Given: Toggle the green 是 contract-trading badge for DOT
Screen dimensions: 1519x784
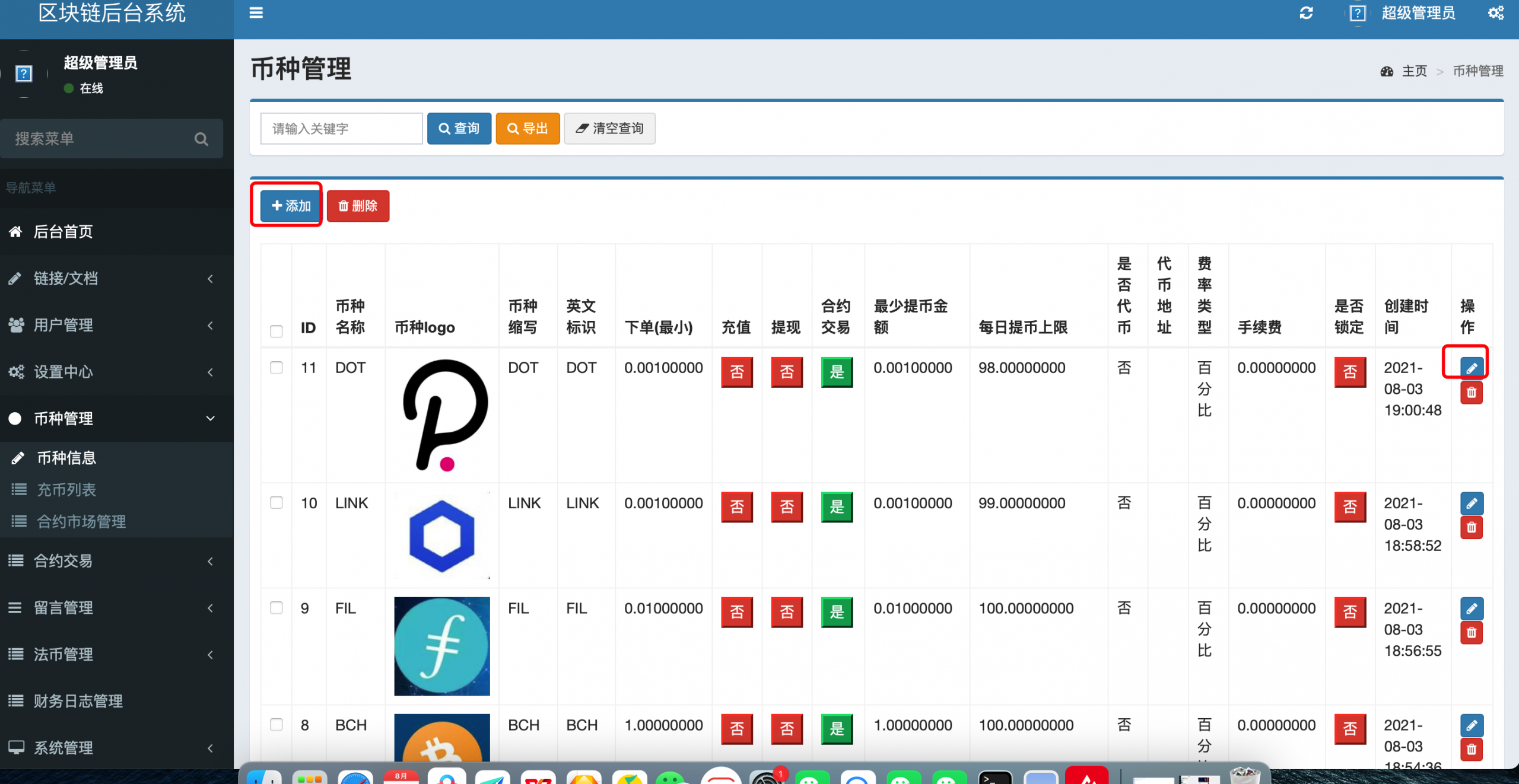Looking at the screenshot, I should [836, 372].
